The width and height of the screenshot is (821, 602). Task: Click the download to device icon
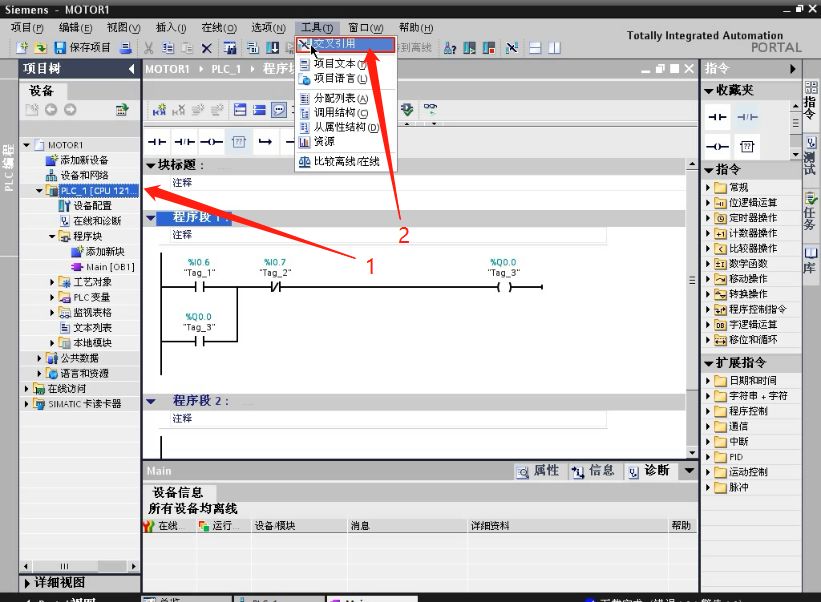(272, 48)
